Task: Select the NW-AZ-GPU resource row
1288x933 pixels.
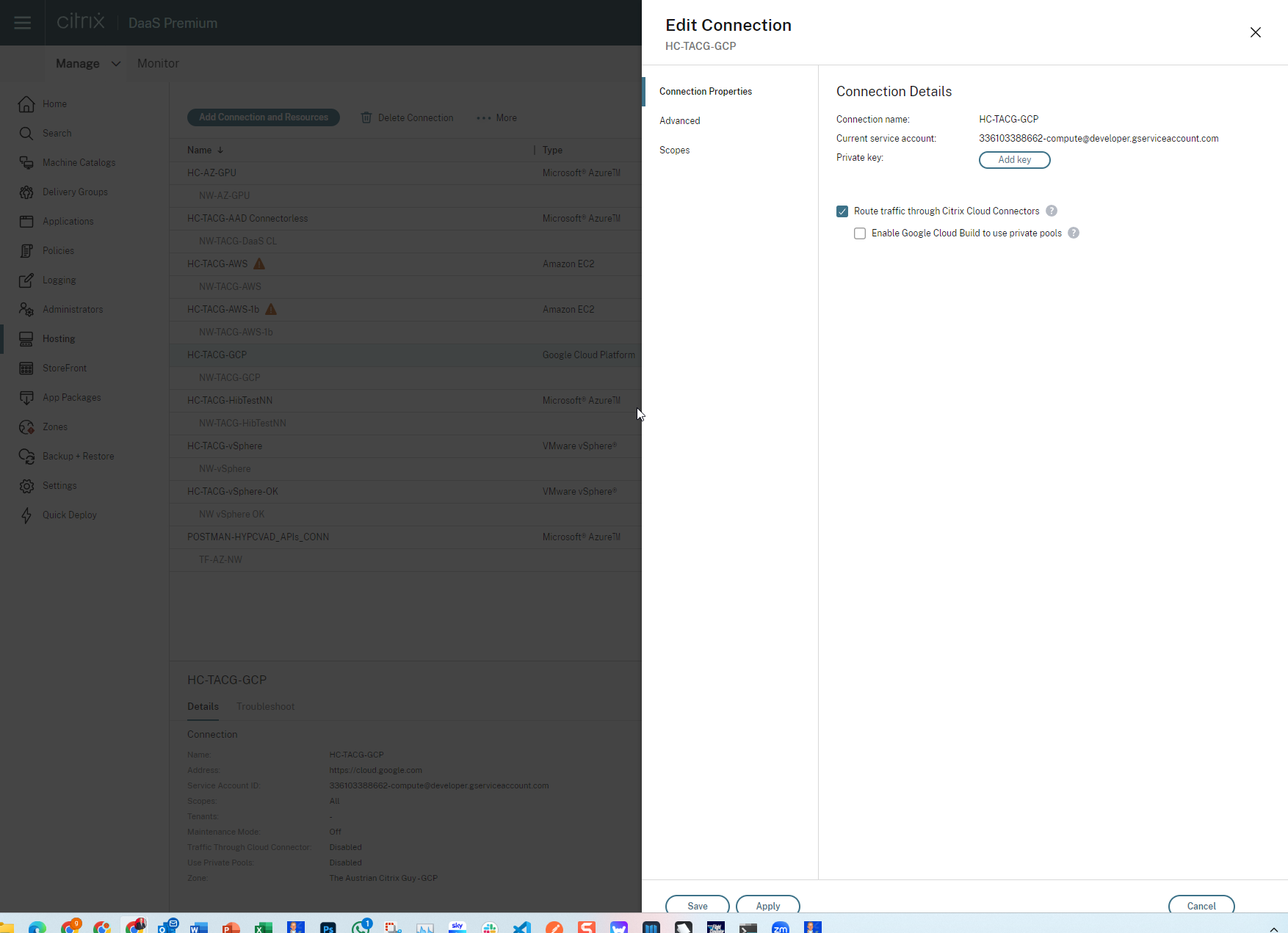Action: point(406,195)
